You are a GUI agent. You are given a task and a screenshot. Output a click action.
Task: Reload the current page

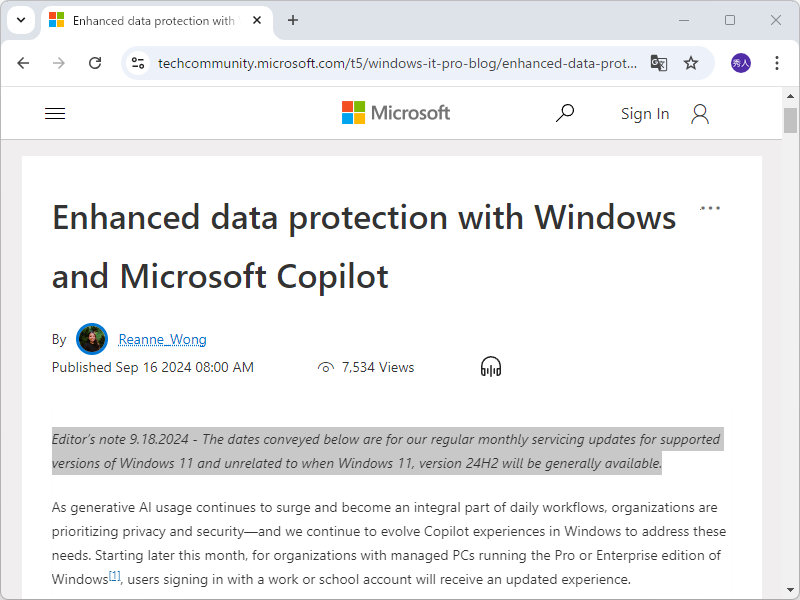[x=95, y=63]
